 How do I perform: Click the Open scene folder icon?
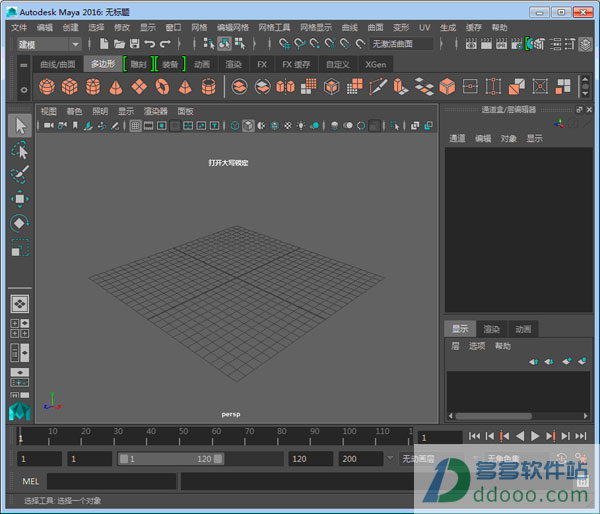(119, 44)
